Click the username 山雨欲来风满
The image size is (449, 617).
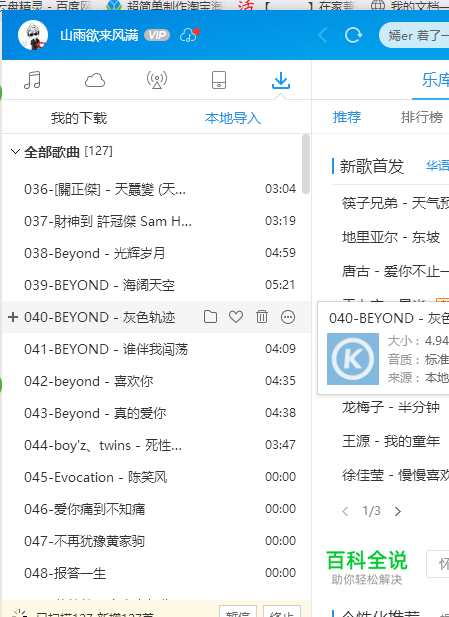click(99, 35)
